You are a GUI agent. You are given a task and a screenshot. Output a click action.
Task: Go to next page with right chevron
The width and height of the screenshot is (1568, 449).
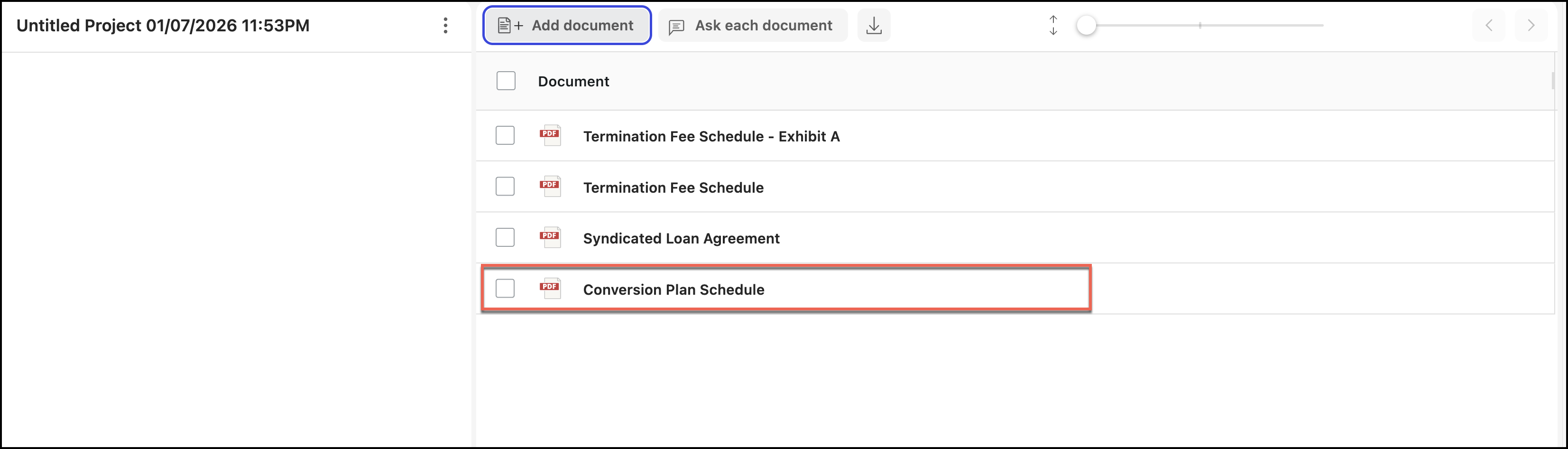pyautogui.click(x=1530, y=26)
